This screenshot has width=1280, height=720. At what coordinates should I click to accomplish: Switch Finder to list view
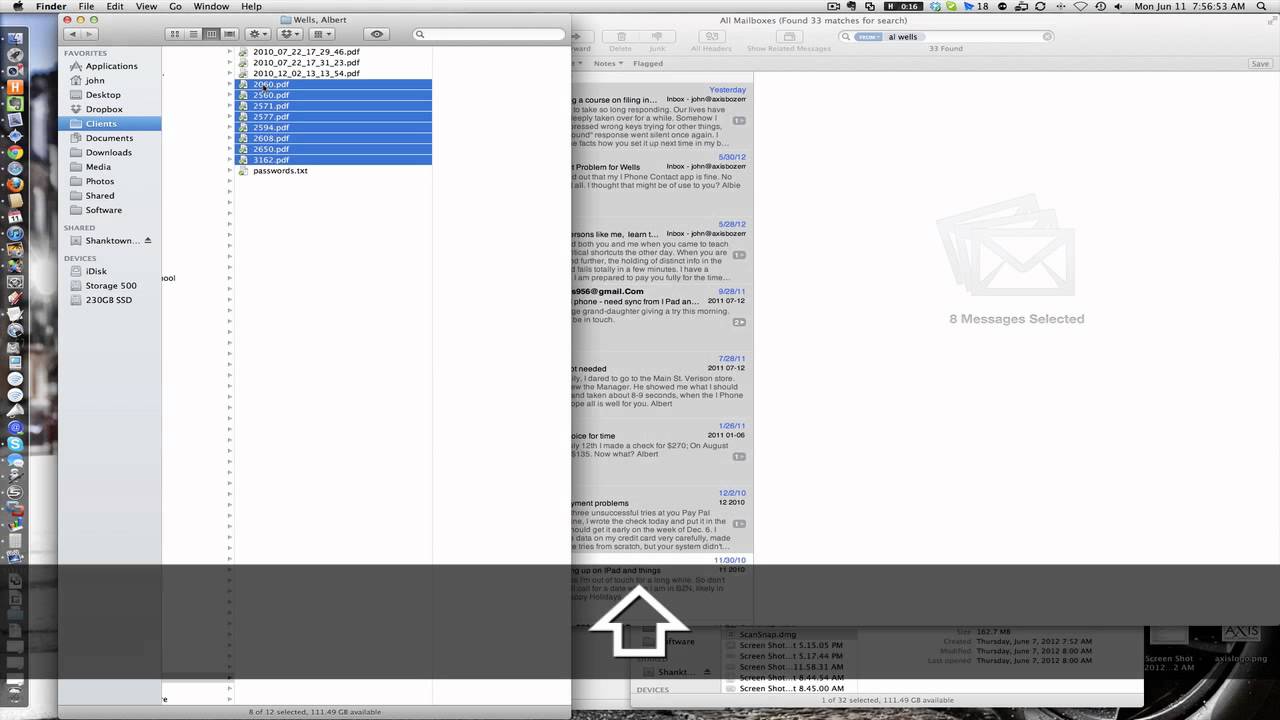(x=193, y=34)
